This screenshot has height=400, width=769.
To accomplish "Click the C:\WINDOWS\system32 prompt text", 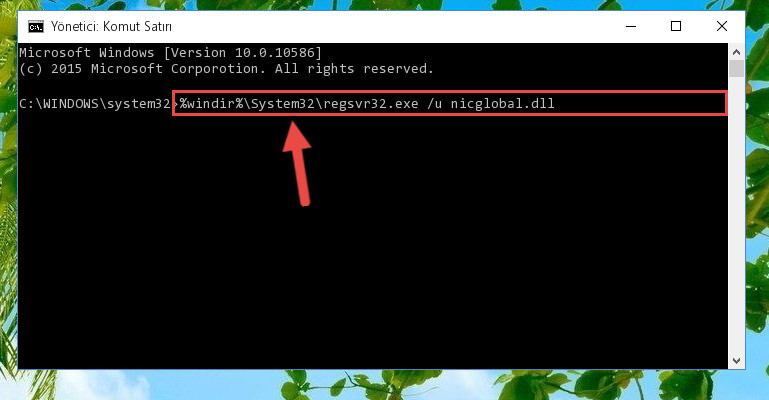I will [x=95, y=104].
